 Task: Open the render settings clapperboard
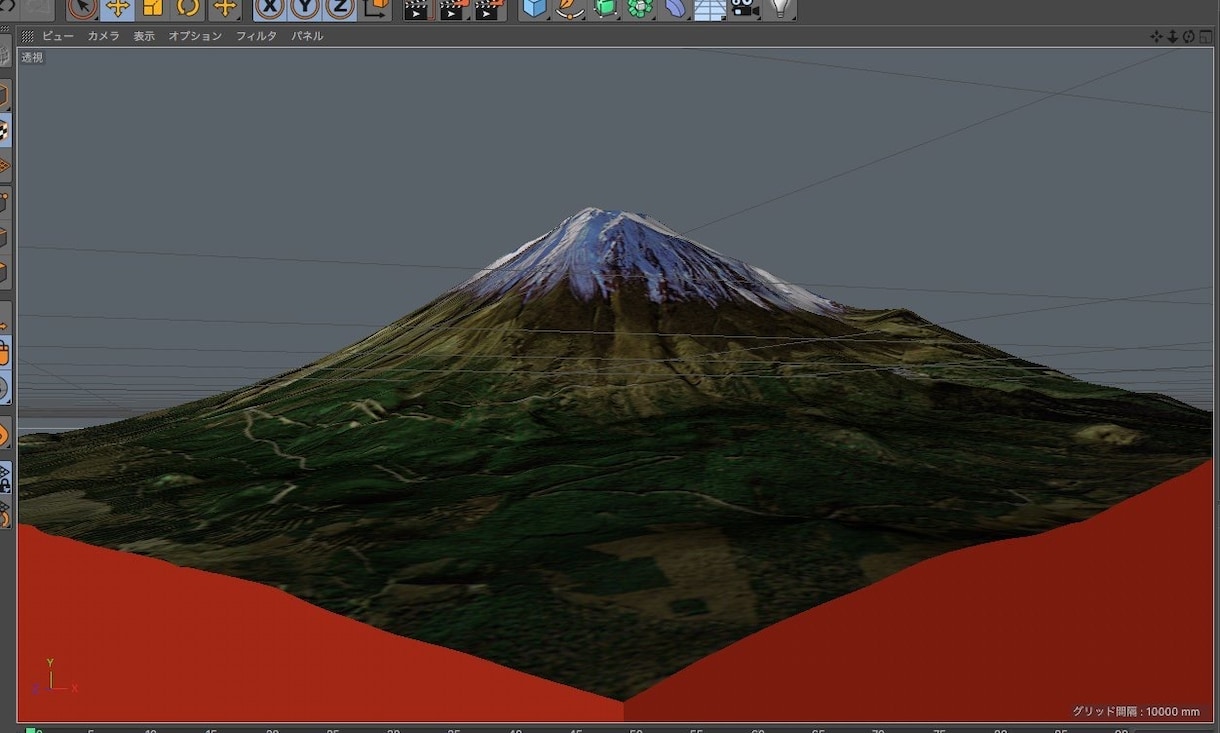coord(488,9)
